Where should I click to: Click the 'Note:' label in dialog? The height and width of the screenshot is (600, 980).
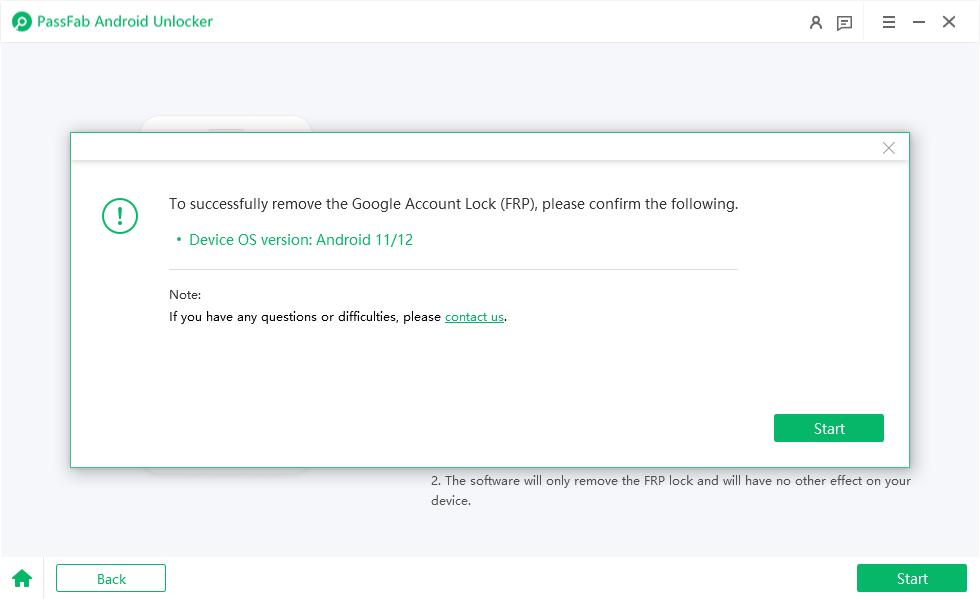point(185,295)
